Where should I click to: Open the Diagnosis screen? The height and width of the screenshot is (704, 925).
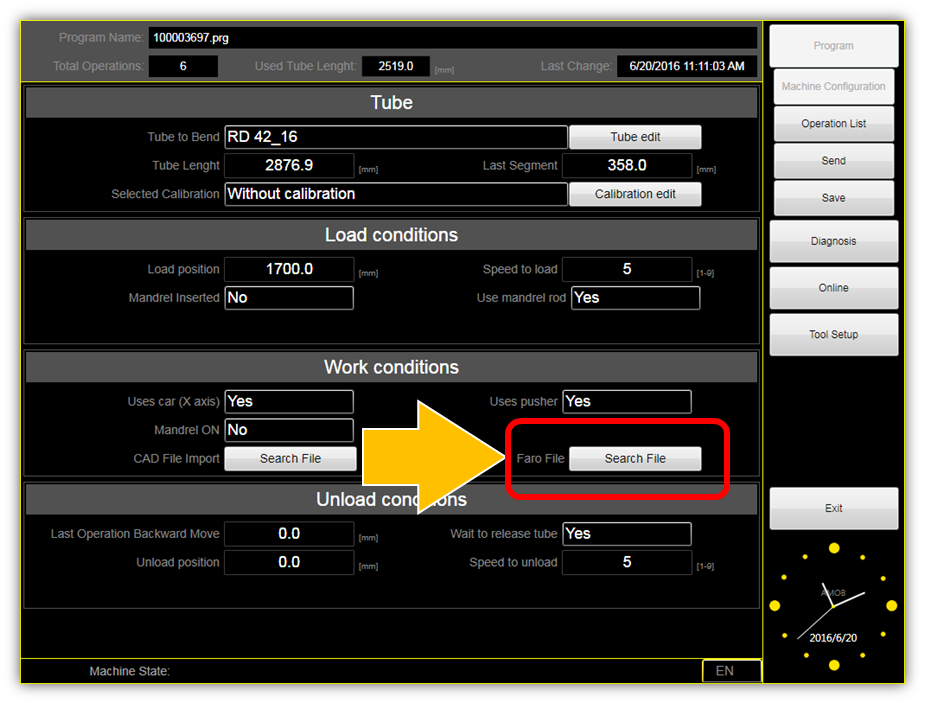click(833, 241)
